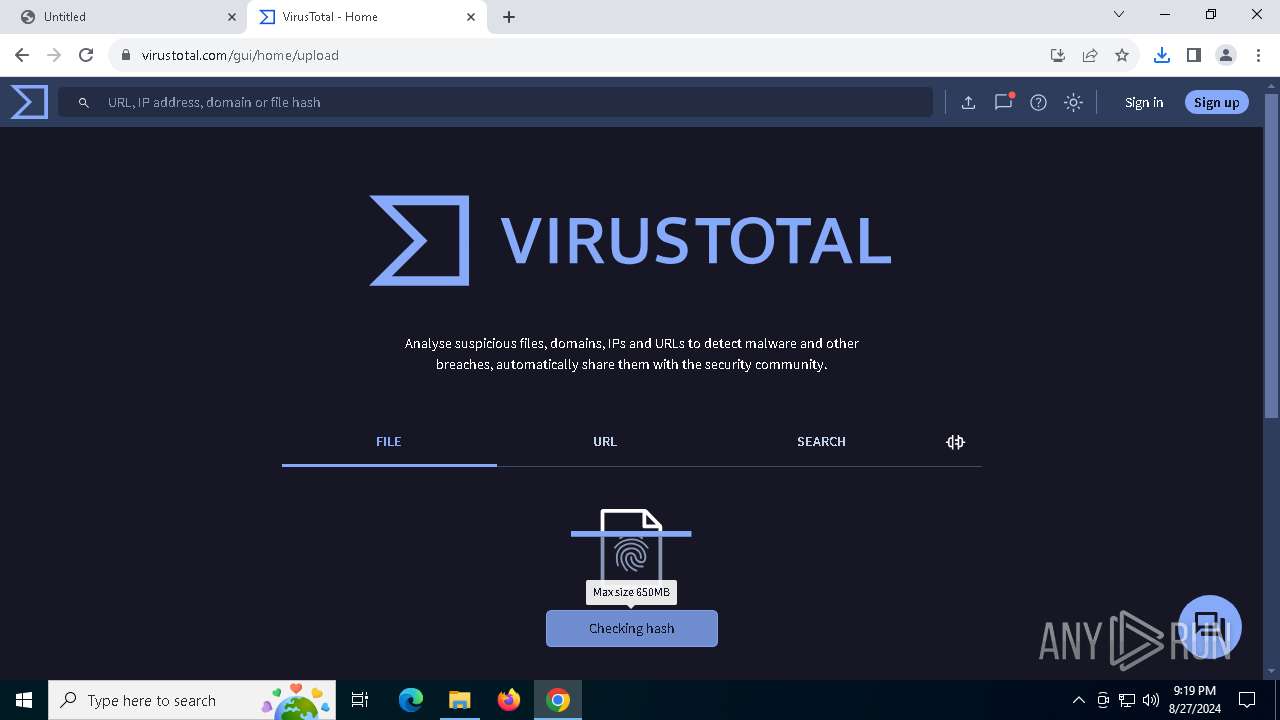
Task: Click the Sign in link
Action: (x=1144, y=102)
